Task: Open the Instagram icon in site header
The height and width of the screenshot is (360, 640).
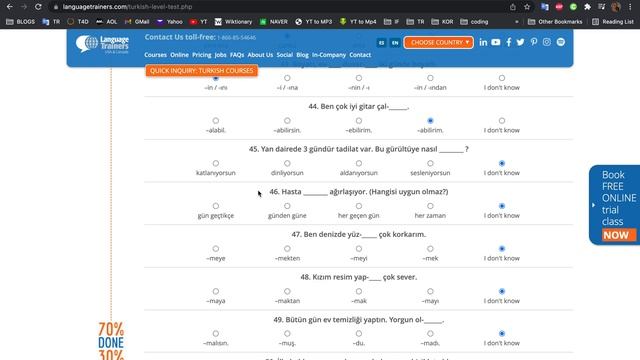Action: (547, 42)
